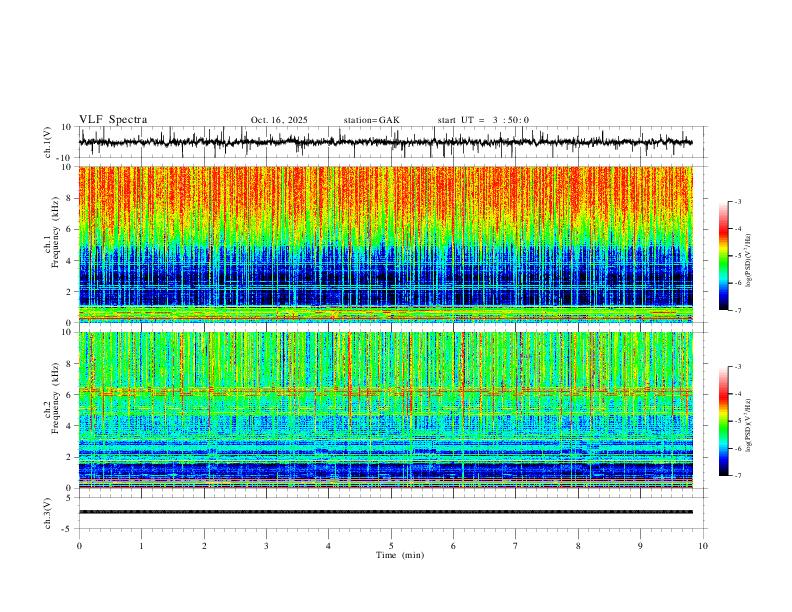792x612 pixels.
Task: Click the ch.2 colorbar log(PSD) unit label
Action: (x=749, y=426)
